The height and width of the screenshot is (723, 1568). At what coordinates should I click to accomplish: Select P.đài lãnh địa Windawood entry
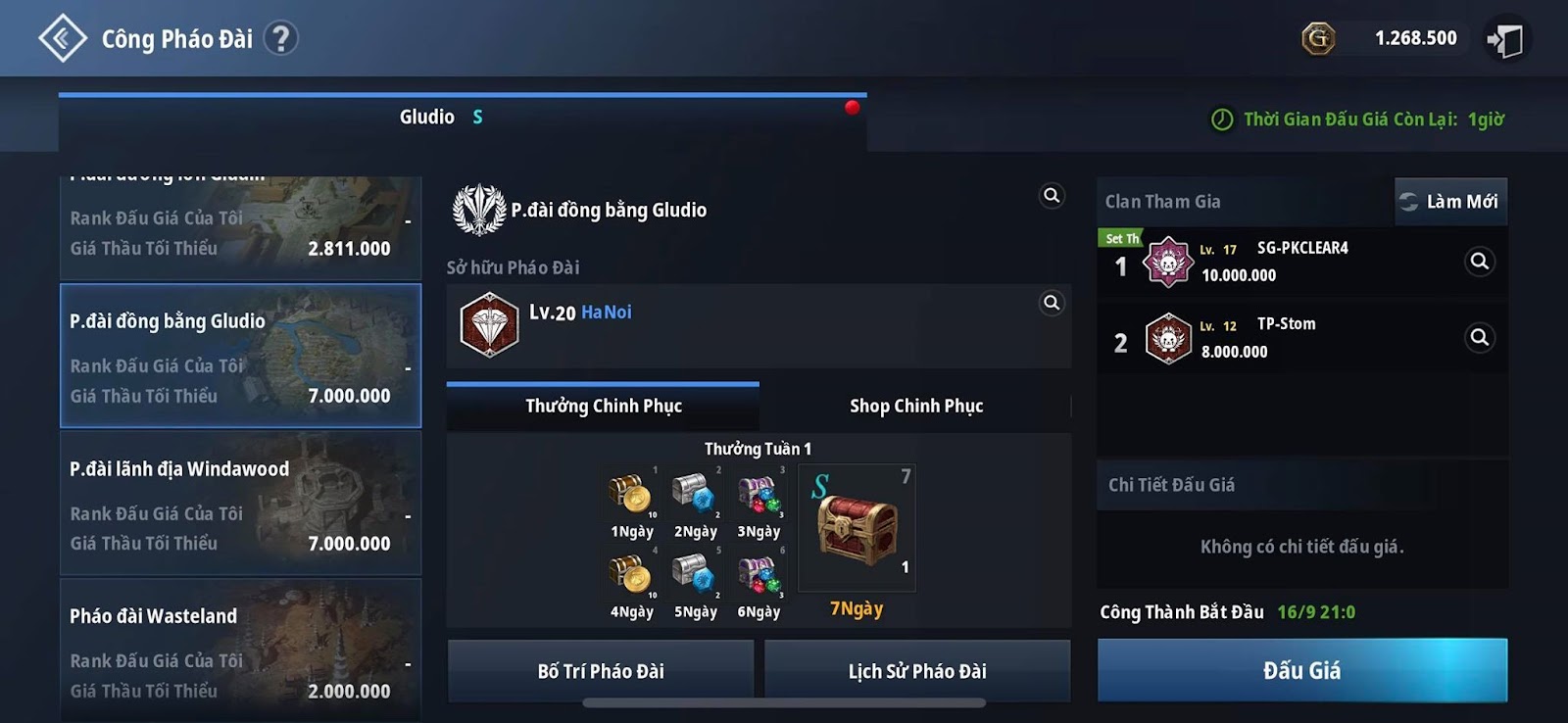241,504
